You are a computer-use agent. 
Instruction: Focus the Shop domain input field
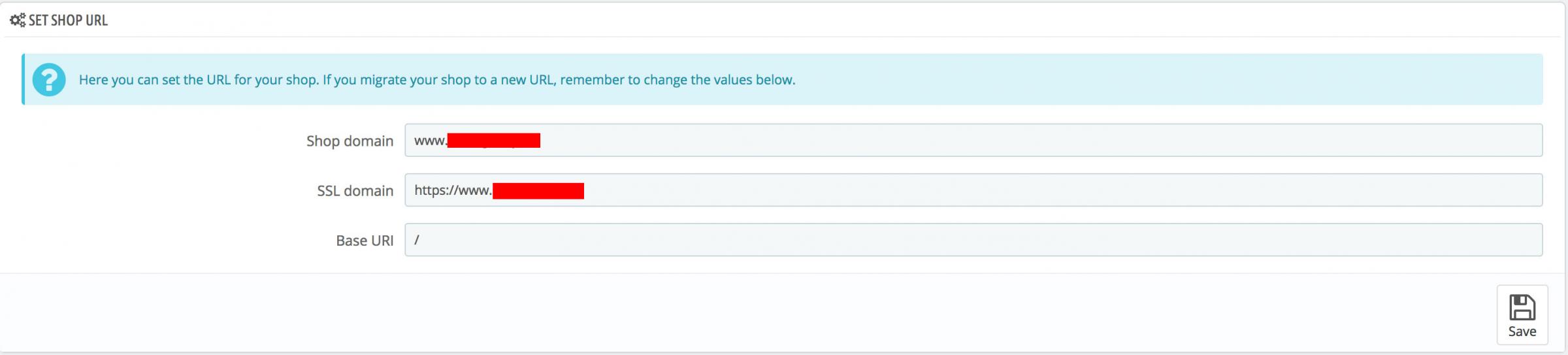click(x=980, y=141)
